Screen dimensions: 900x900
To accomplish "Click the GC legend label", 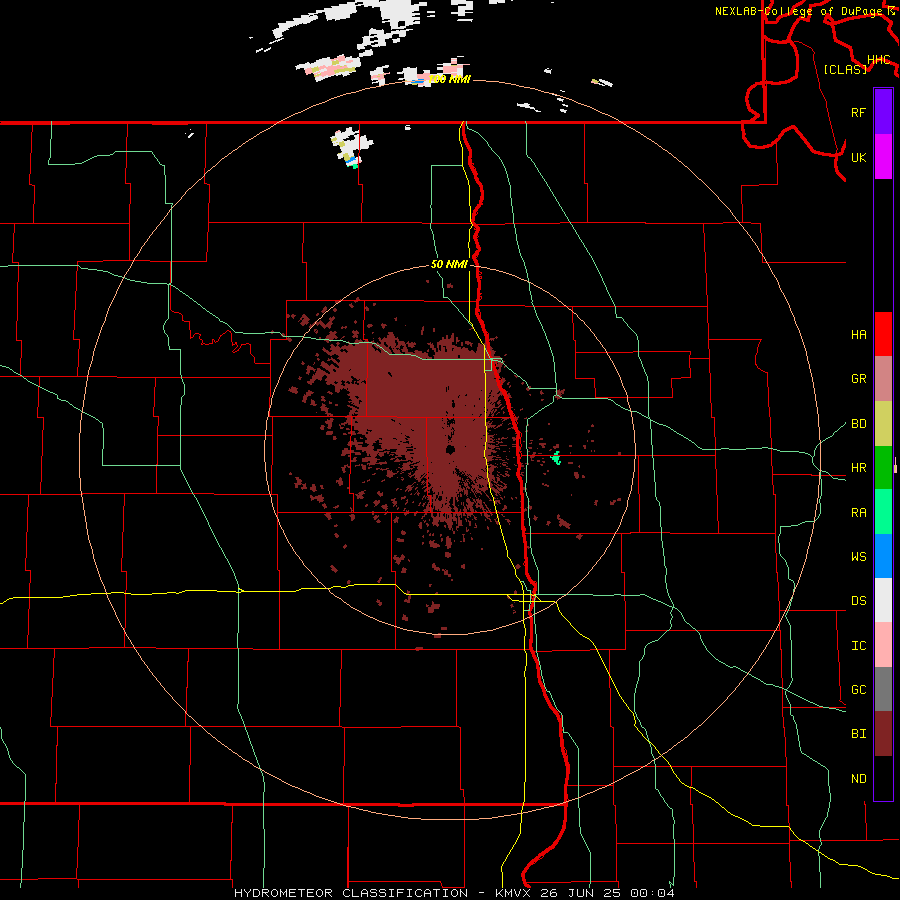I will [x=858, y=689].
